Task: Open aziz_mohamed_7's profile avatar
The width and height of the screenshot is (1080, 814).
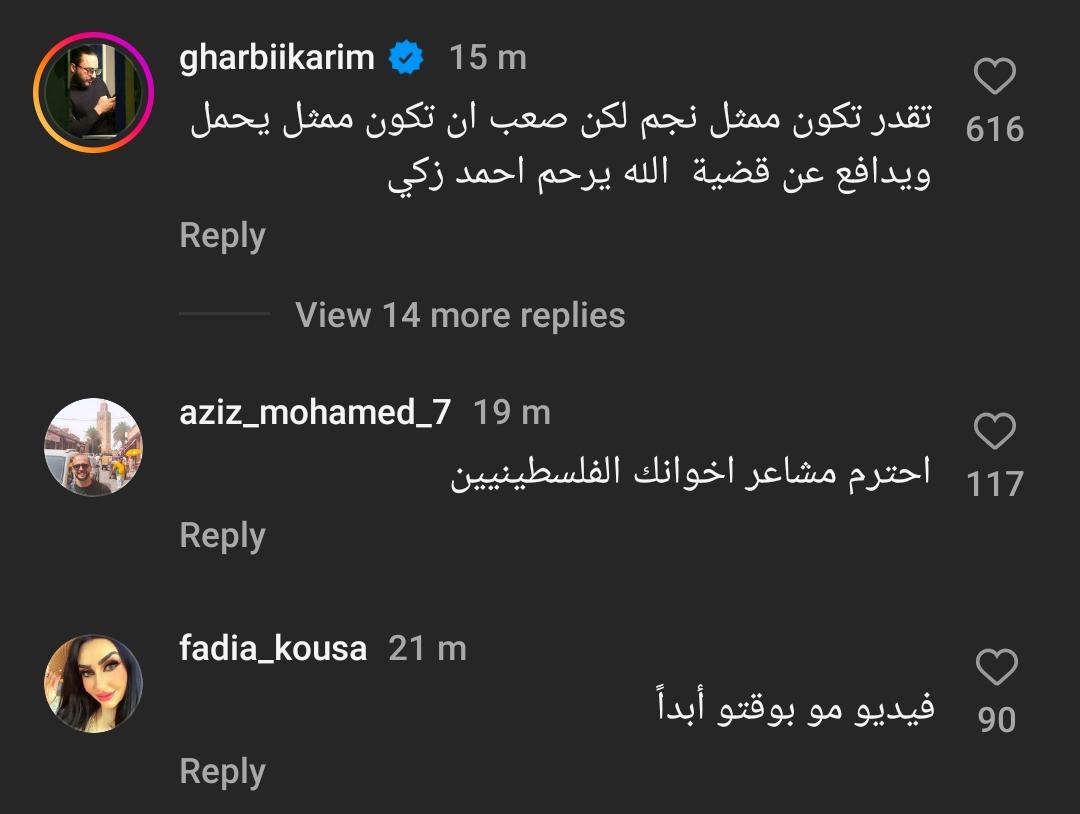Action: click(93, 447)
